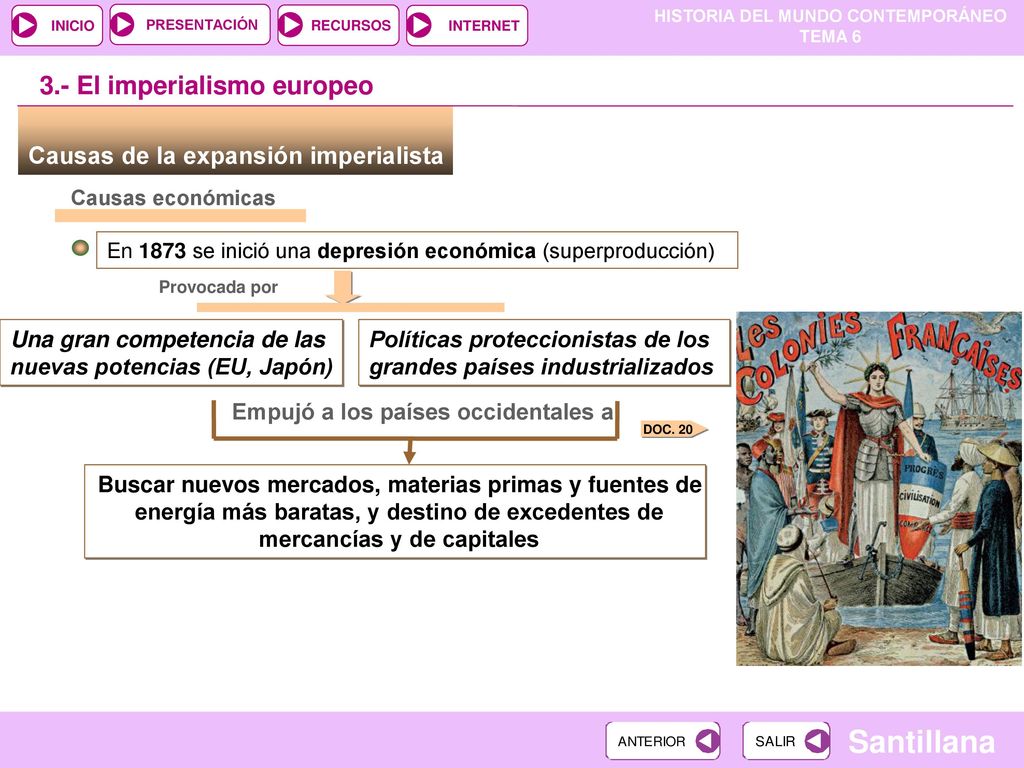Open the DOC. 20 document tag
Image resolution: width=1024 pixels, height=768 pixels.
tap(673, 429)
